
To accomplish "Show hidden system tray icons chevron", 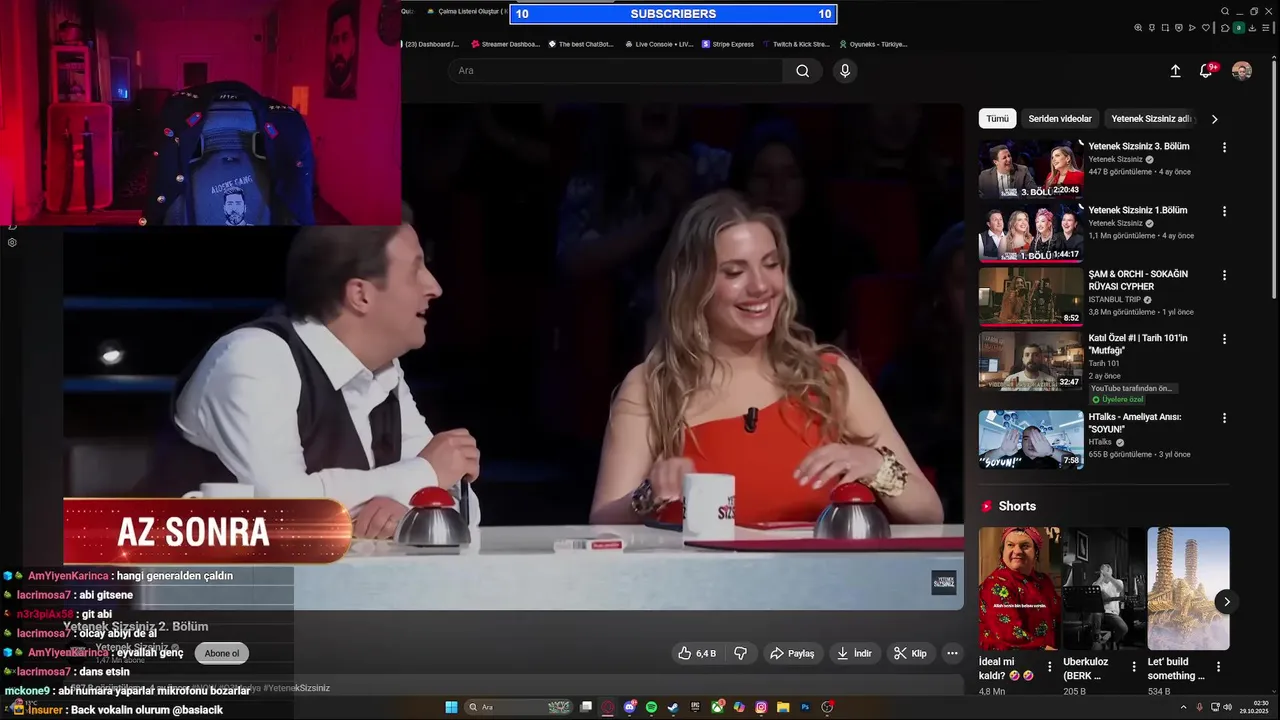I will 1183,707.
